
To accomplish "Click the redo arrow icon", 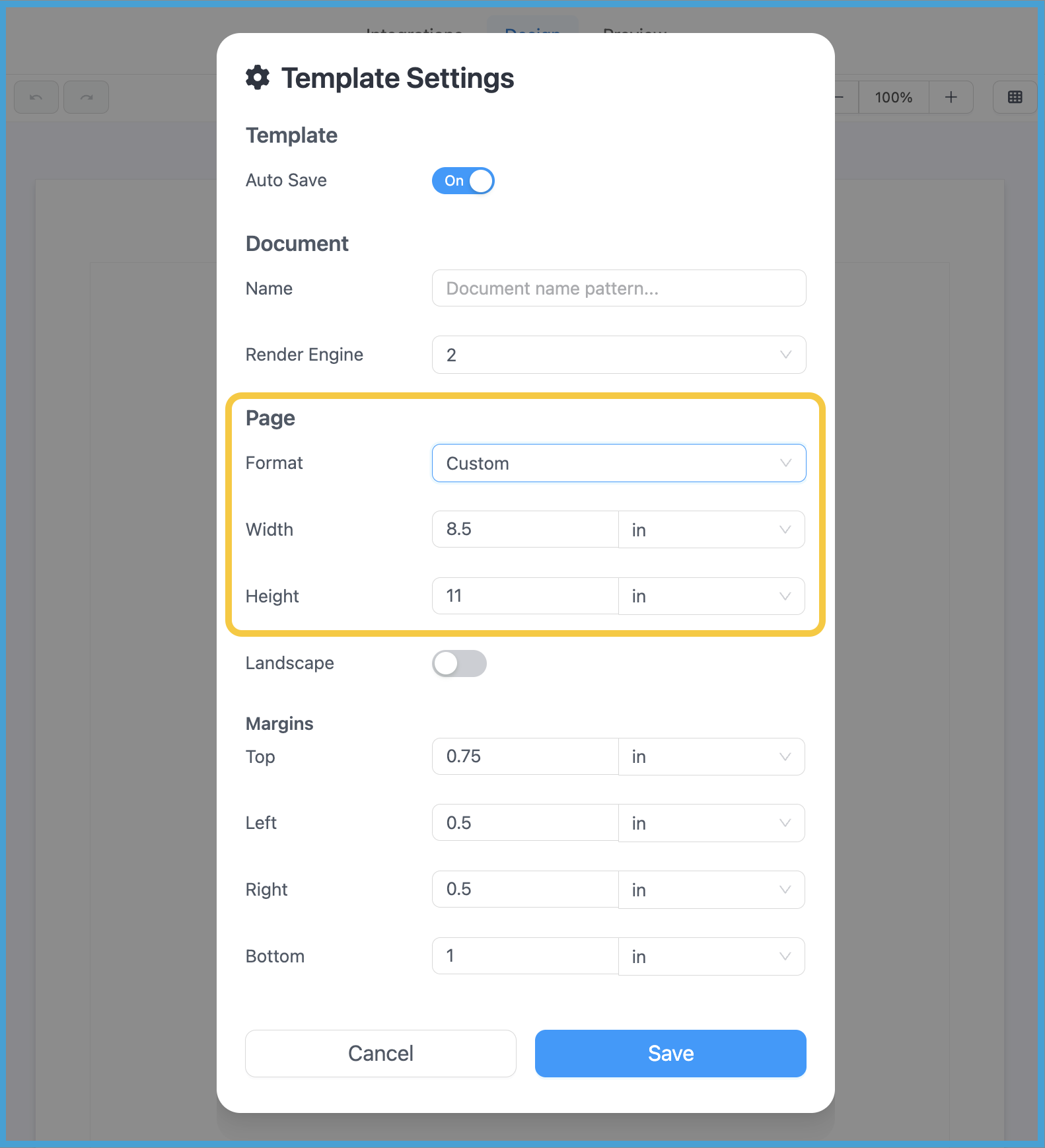I will pos(87,98).
